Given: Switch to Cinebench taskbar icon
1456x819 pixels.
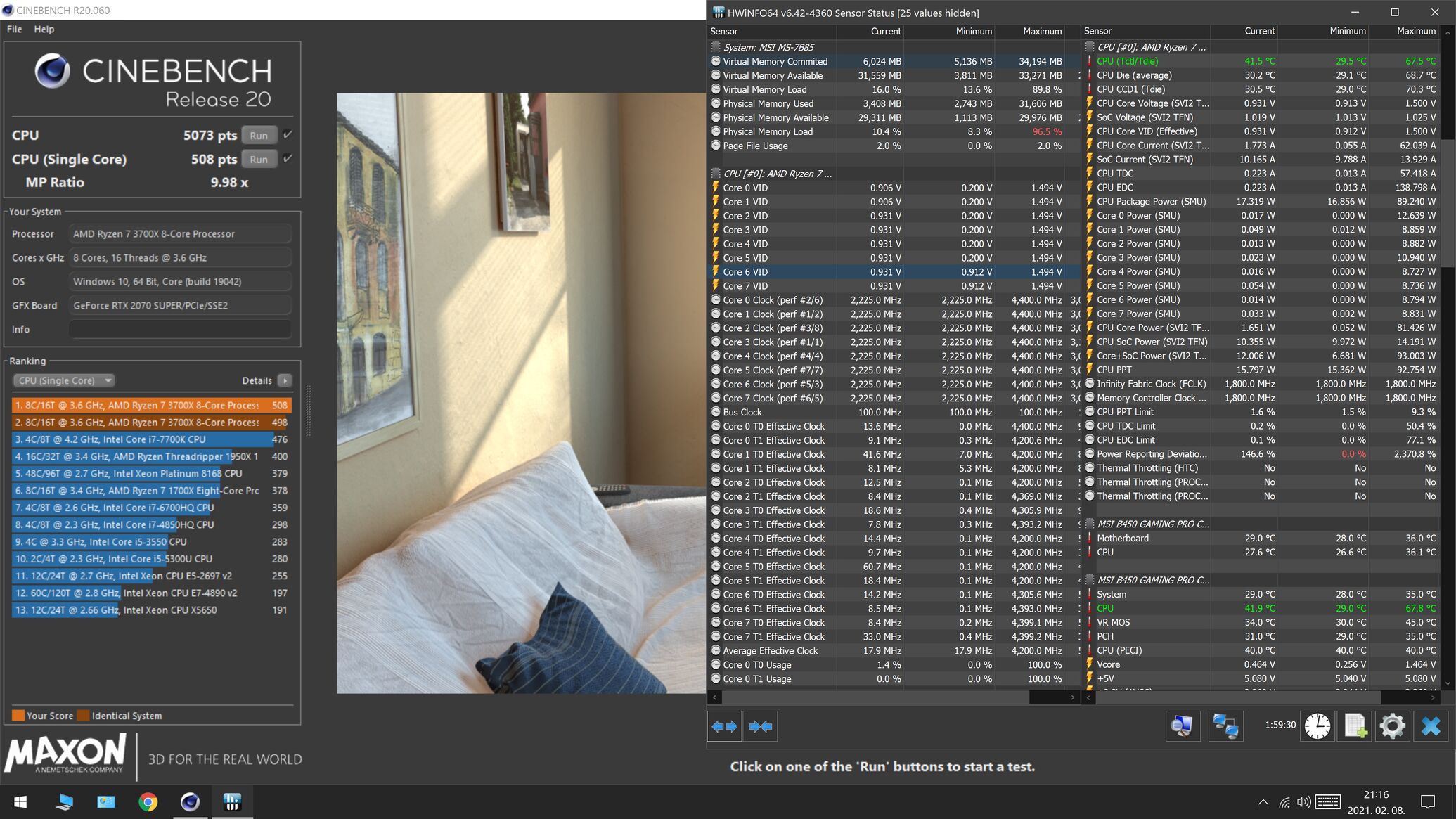Looking at the screenshot, I should [x=190, y=802].
